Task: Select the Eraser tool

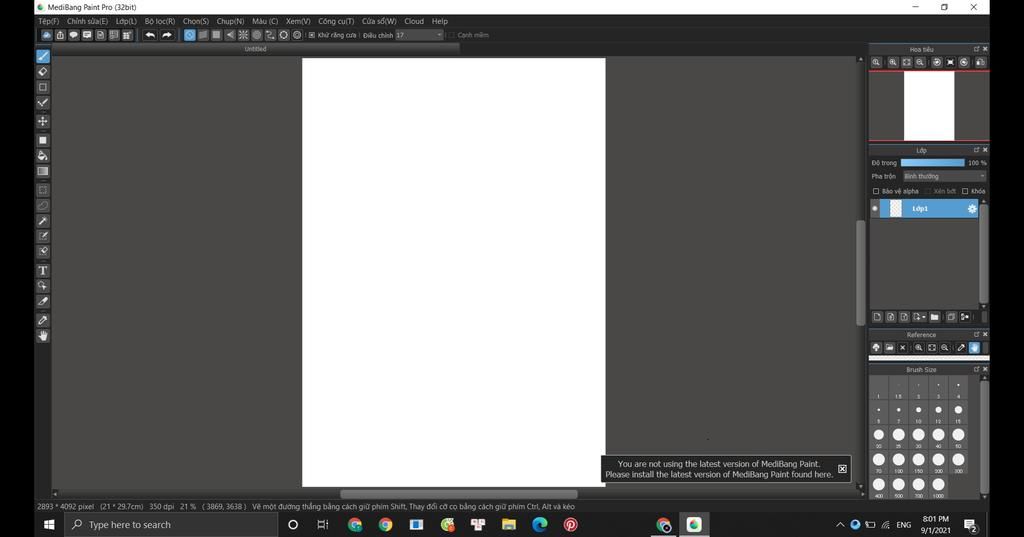Action: [x=42, y=72]
